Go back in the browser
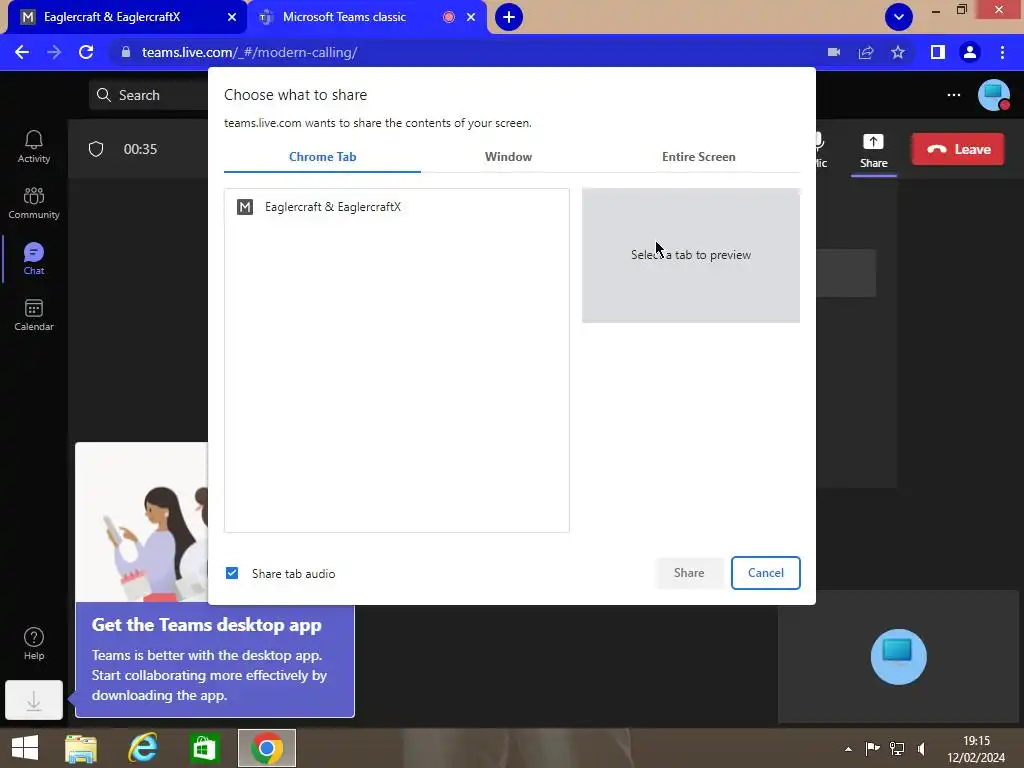The height and width of the screenshot is (768, 1024). pyautogui.click(x=22, y=52)
